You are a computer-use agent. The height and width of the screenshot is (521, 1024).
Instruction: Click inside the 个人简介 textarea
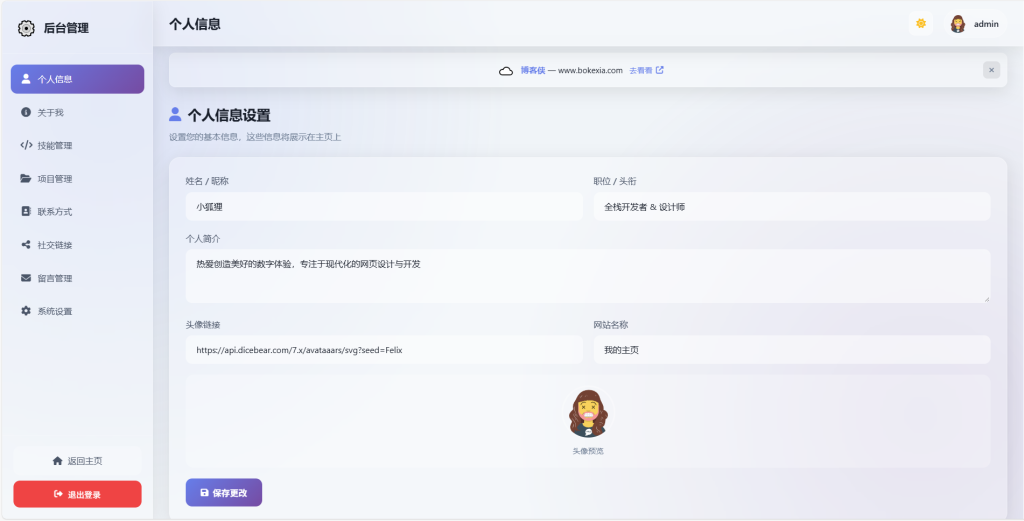click(x=588, y=276)
